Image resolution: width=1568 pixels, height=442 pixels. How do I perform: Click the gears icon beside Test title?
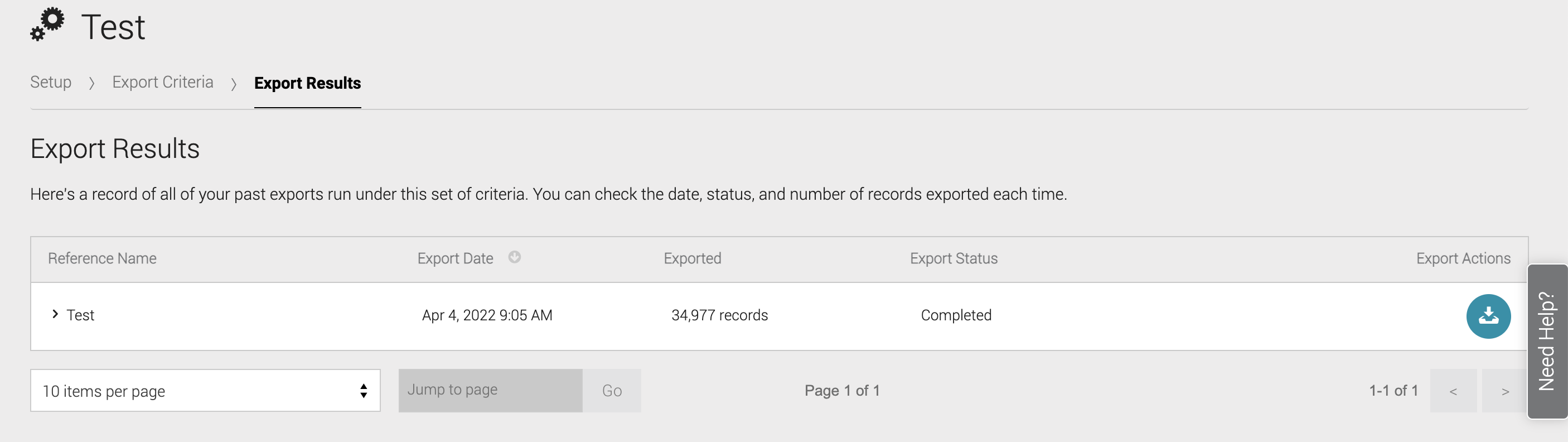pos(47,25)
